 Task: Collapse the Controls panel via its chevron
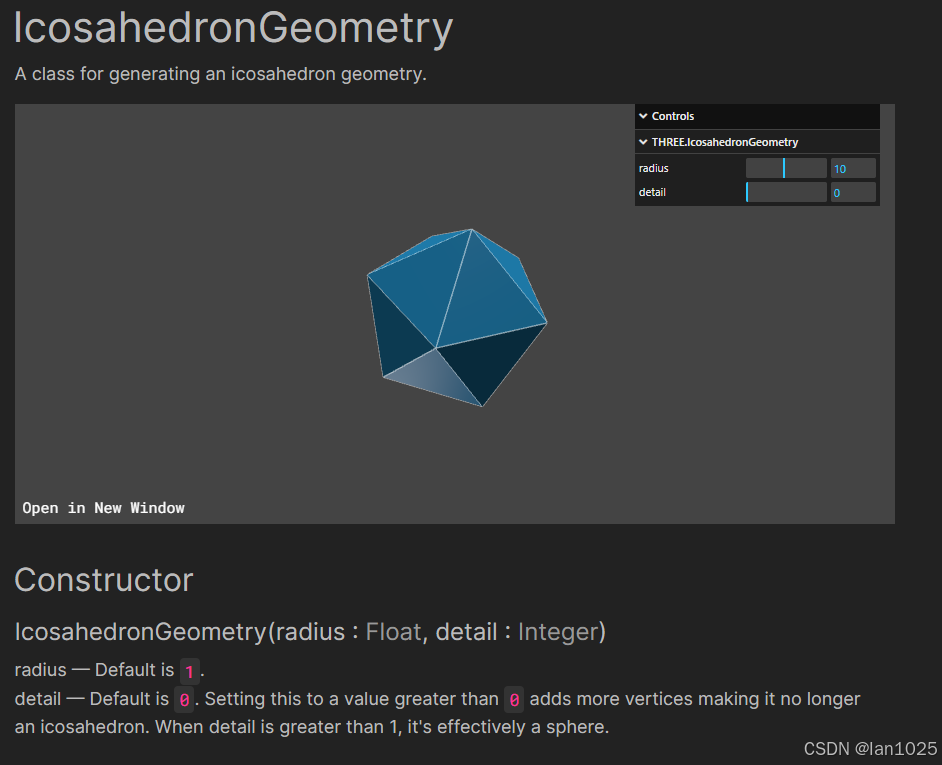643,116
